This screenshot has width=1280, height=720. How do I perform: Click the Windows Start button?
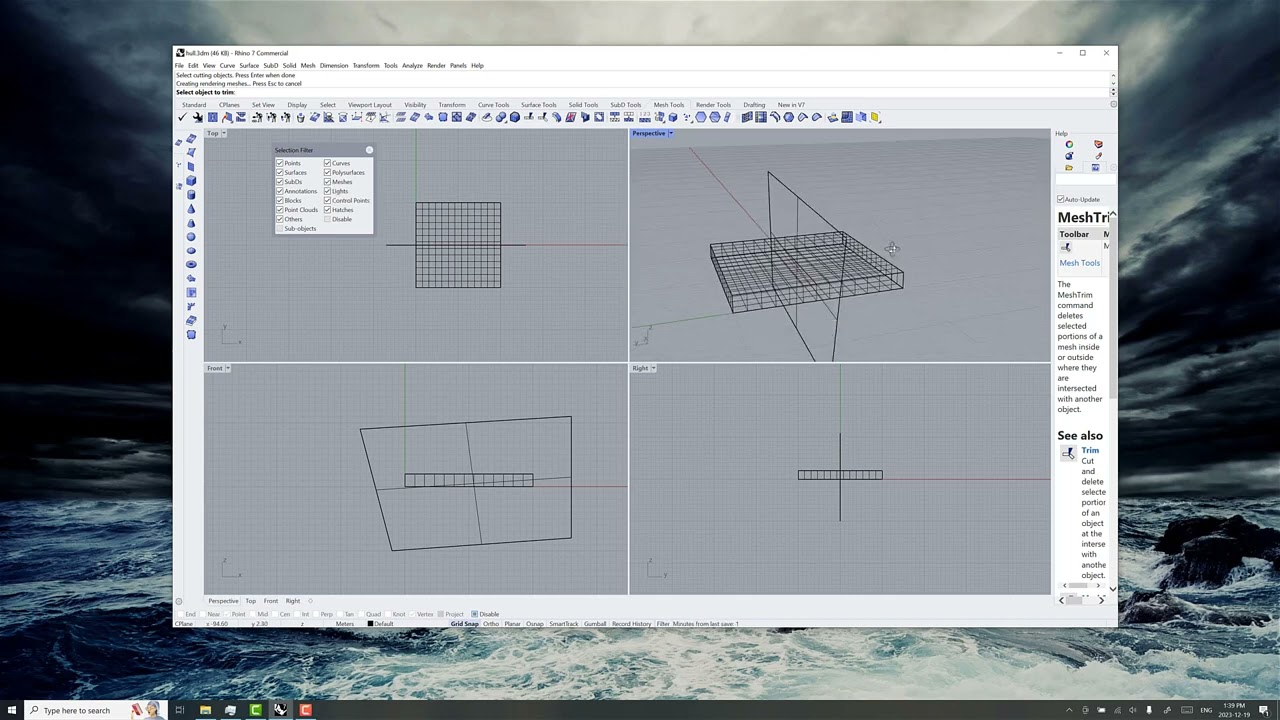[12, 710]
